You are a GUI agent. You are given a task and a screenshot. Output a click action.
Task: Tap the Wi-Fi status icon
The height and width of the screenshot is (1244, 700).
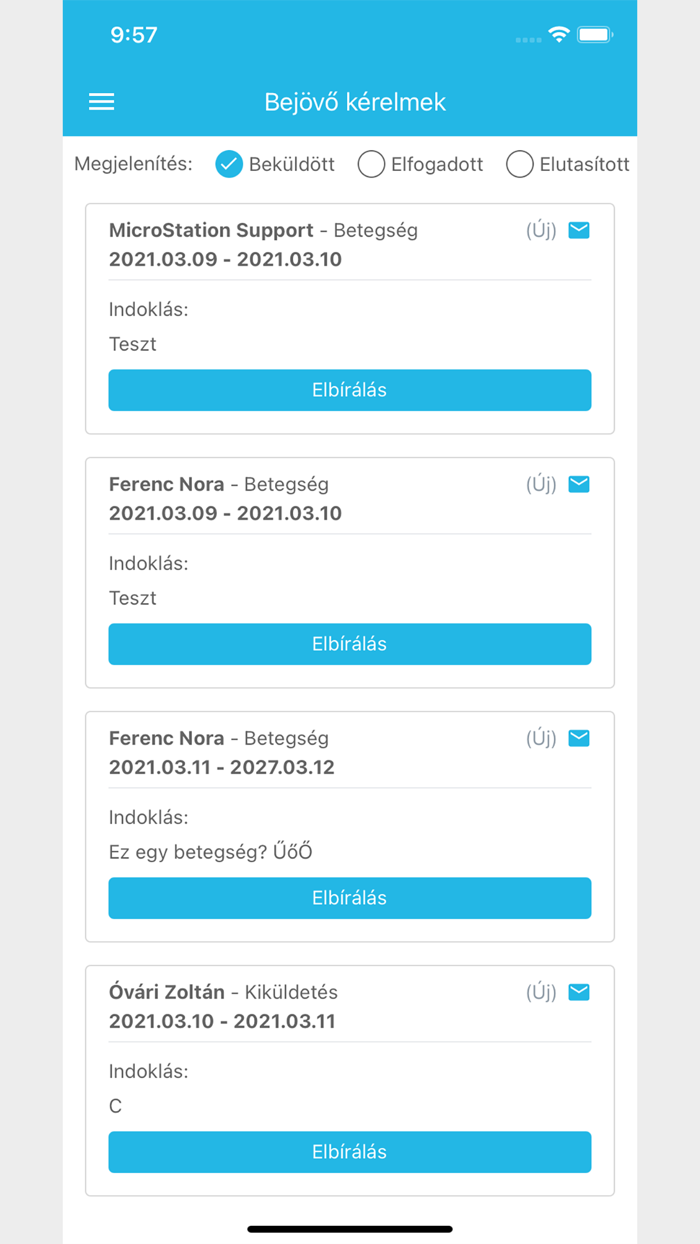[x=559, y=35]
